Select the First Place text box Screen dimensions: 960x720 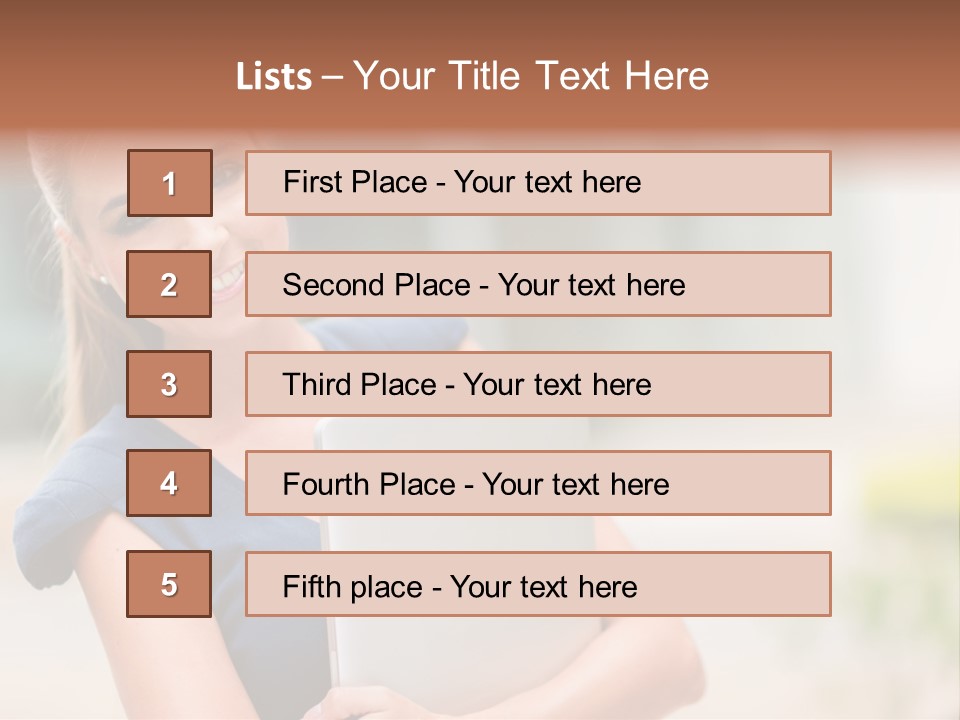tap(538, 183)
